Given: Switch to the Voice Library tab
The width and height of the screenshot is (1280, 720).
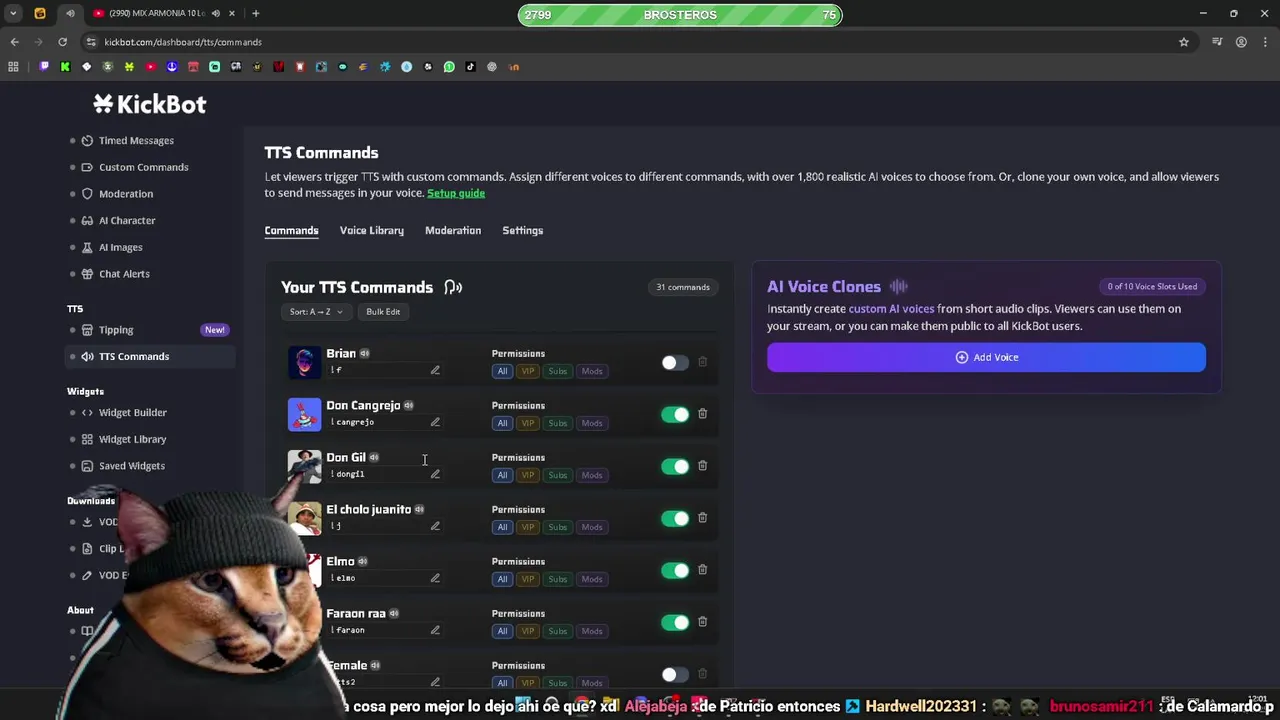Looking at the screenshot, I should (372, 230).
